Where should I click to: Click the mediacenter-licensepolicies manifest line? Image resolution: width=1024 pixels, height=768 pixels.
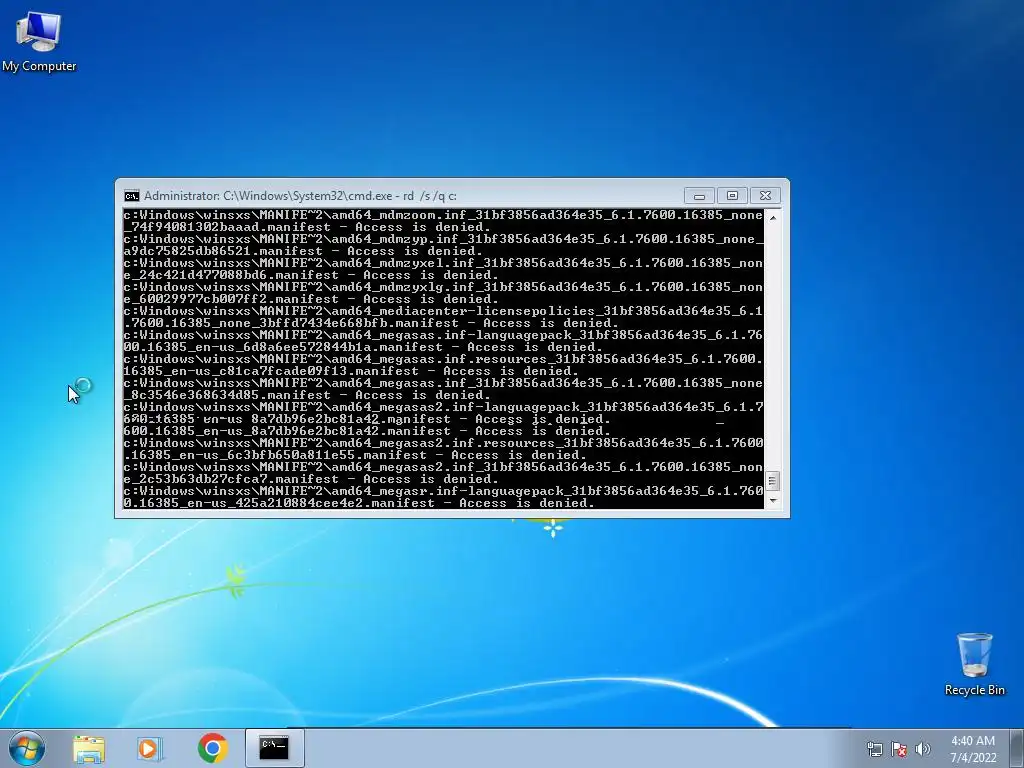[443, 311]
